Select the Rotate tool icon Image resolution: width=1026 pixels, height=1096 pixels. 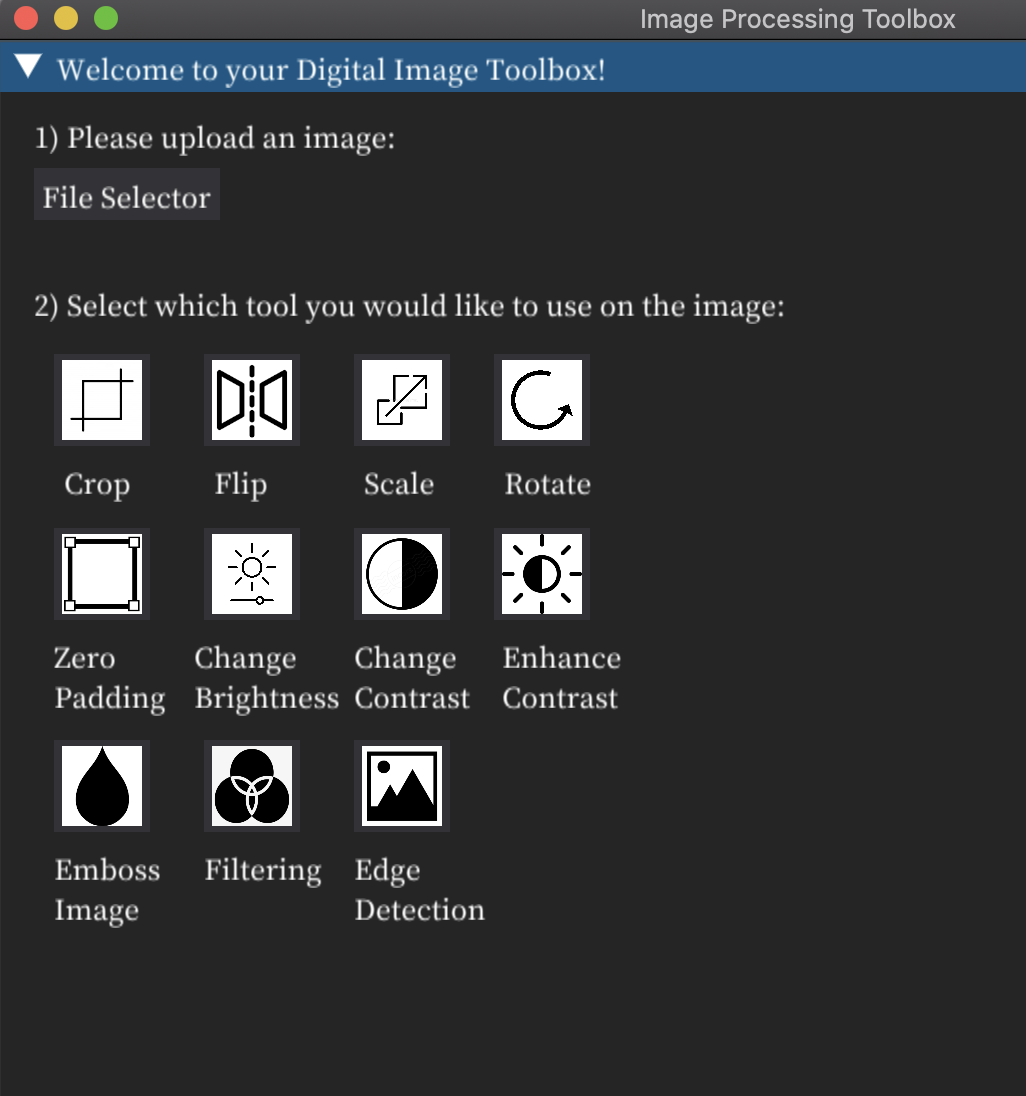(x=541, y=399)
